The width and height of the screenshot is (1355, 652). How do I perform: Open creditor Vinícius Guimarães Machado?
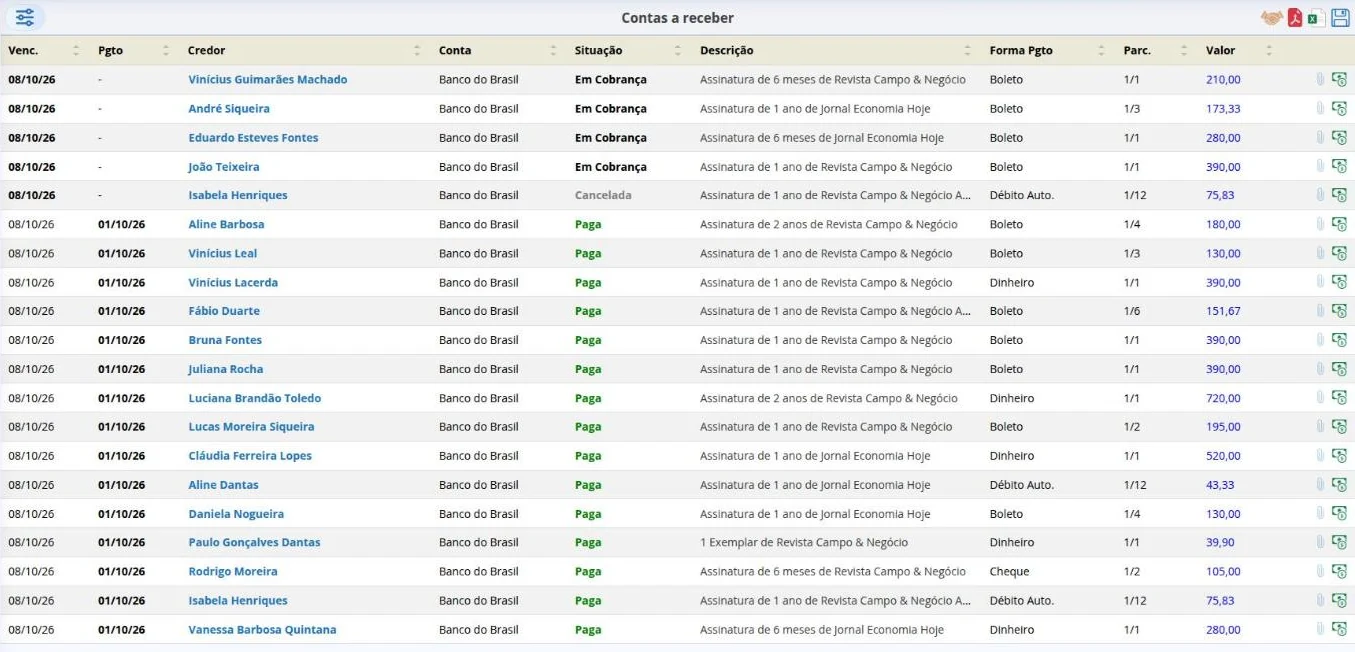click(268, 79)
